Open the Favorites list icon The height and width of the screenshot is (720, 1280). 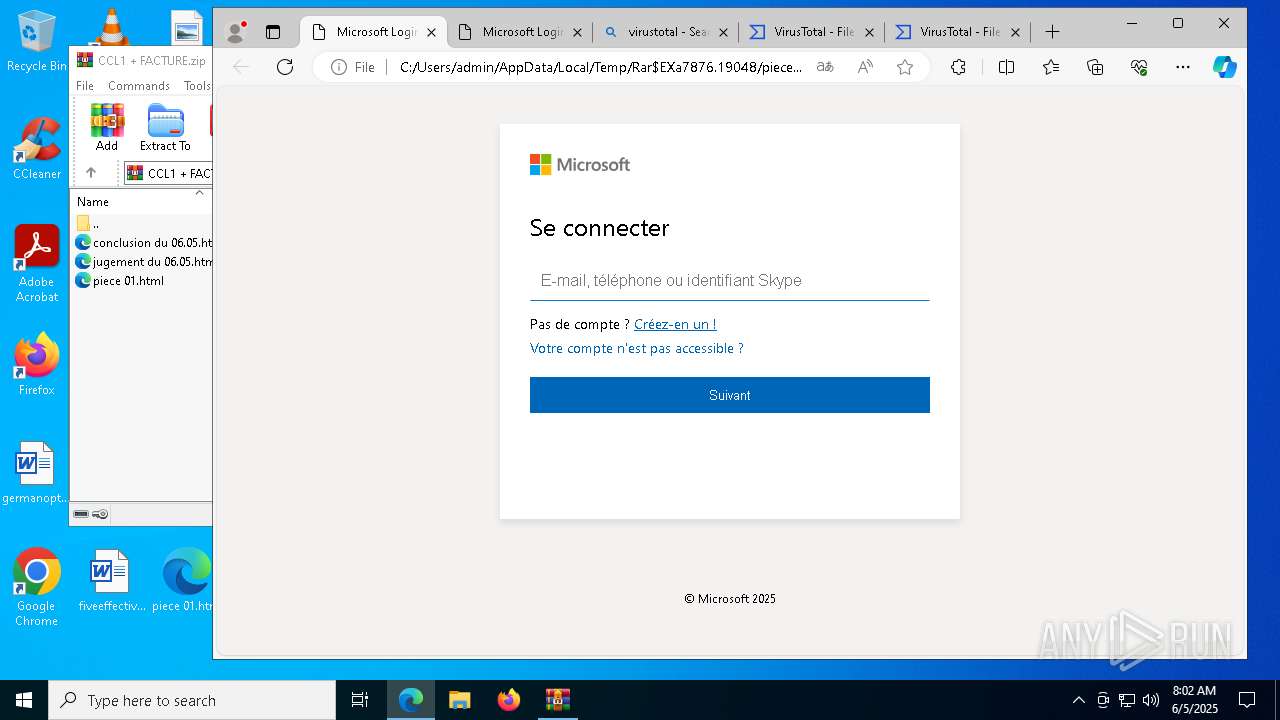(1051, 67)
